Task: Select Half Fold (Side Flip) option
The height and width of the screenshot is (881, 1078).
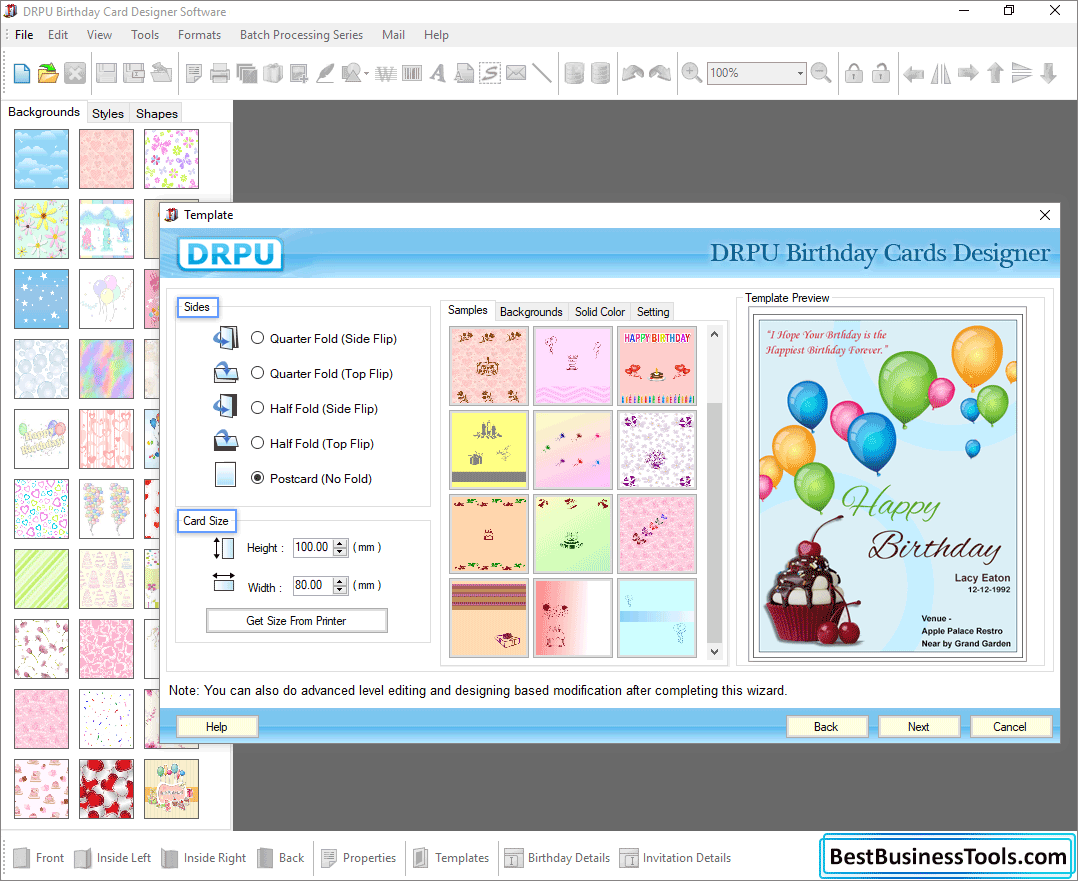Action: (x=257, y=408)
